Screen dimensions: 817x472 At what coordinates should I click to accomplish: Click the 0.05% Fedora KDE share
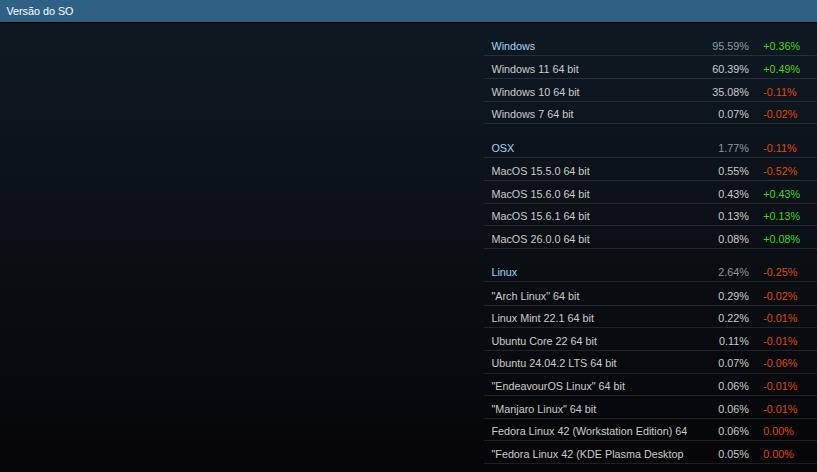733,454
